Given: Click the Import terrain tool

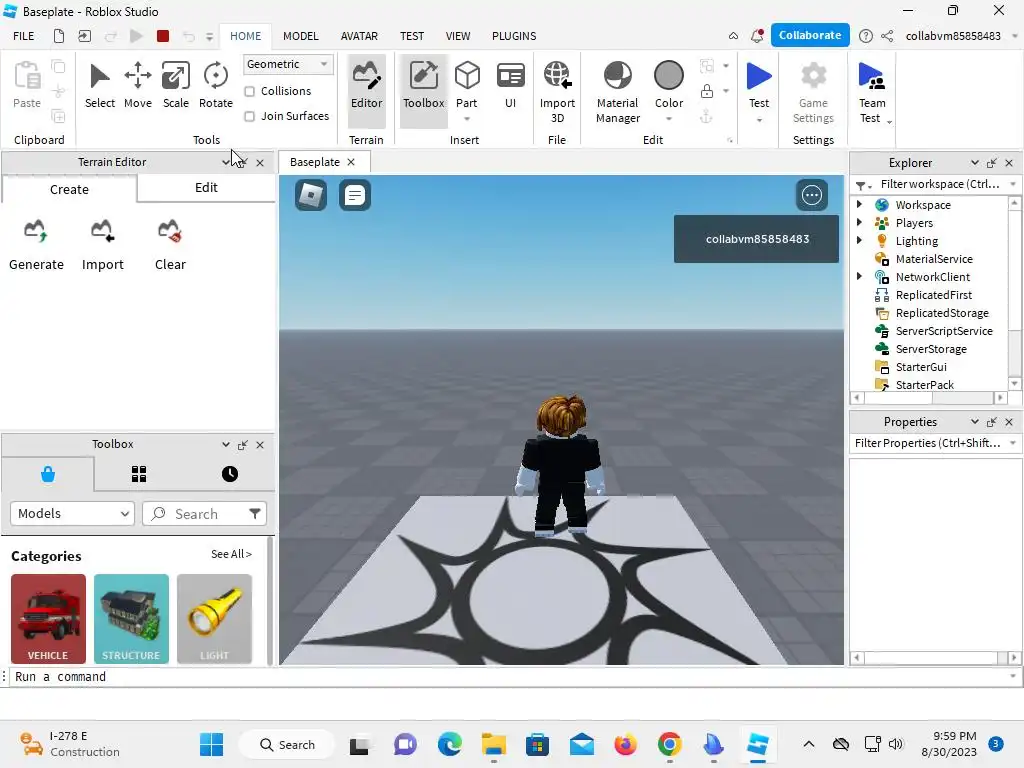Looking at the screenshot, I should 103,246.
